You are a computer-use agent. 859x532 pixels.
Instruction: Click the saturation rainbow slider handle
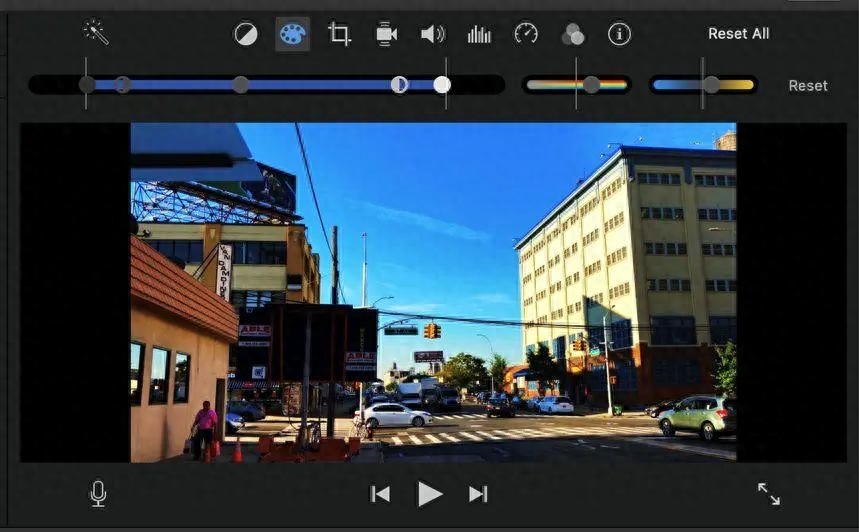point(591,84)
